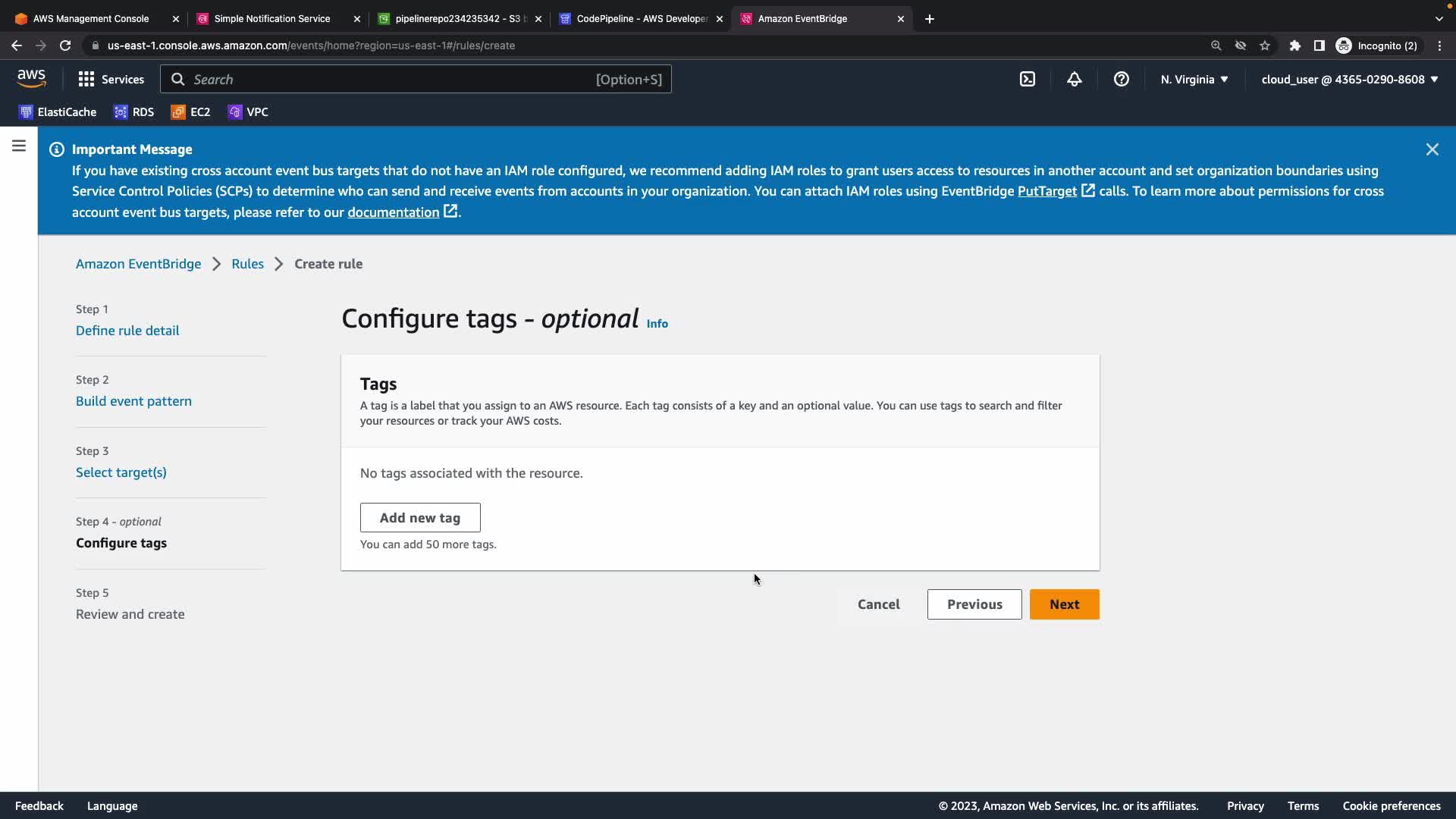This screenshot has width=1456, height=819.
Task: Click the Add new tag button
Action: pos(420,518)
